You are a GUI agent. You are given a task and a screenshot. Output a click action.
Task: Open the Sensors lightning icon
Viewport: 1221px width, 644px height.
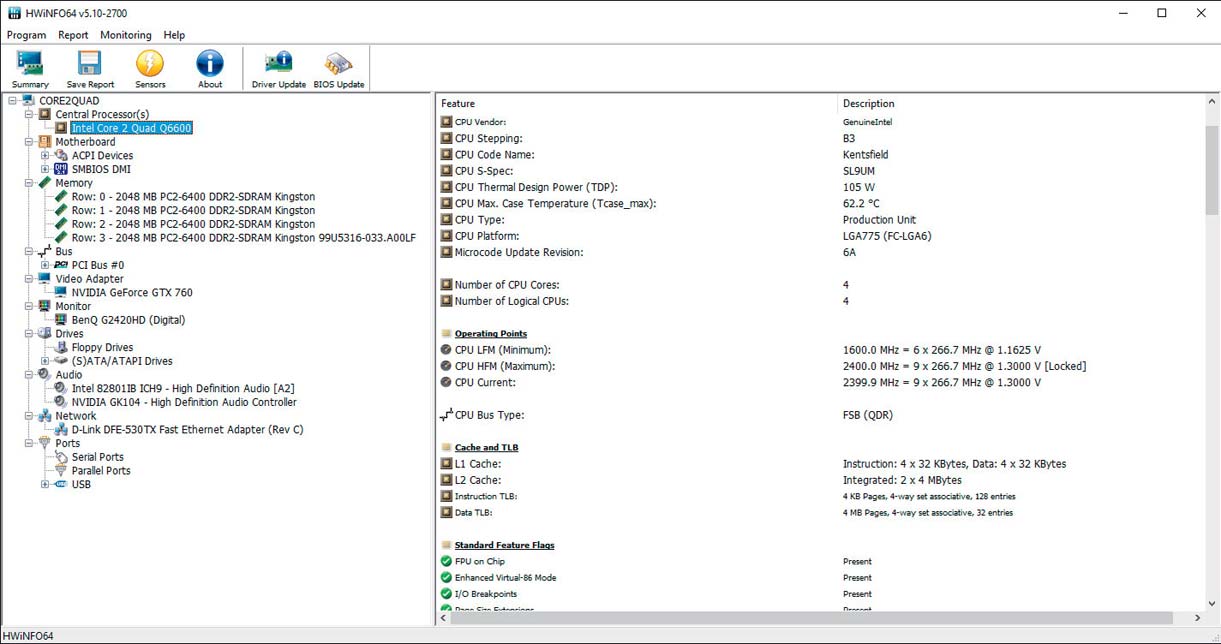[150, 63]
